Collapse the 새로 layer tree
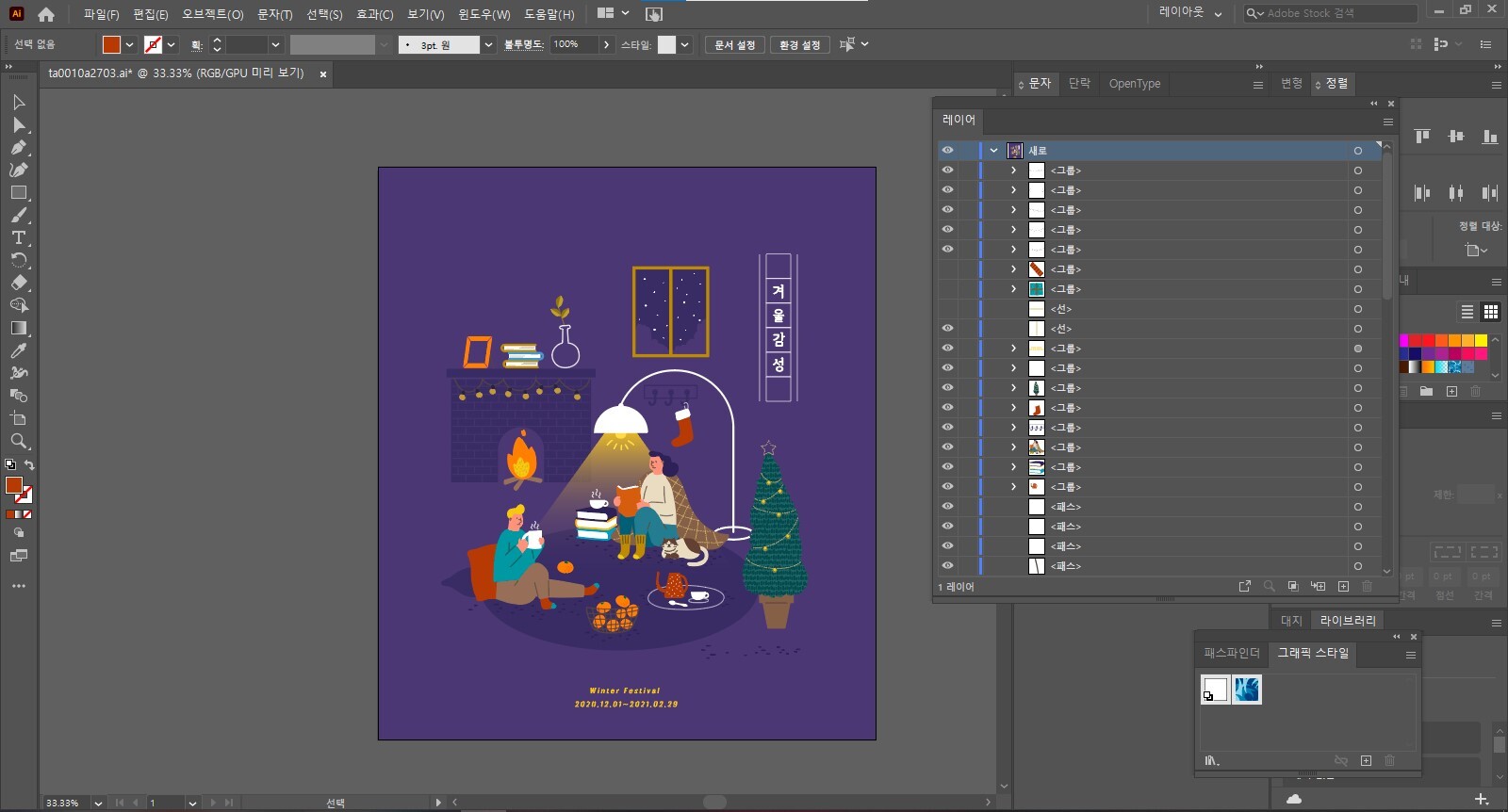Screen dimensions: 1508x812 pos(993,151)
